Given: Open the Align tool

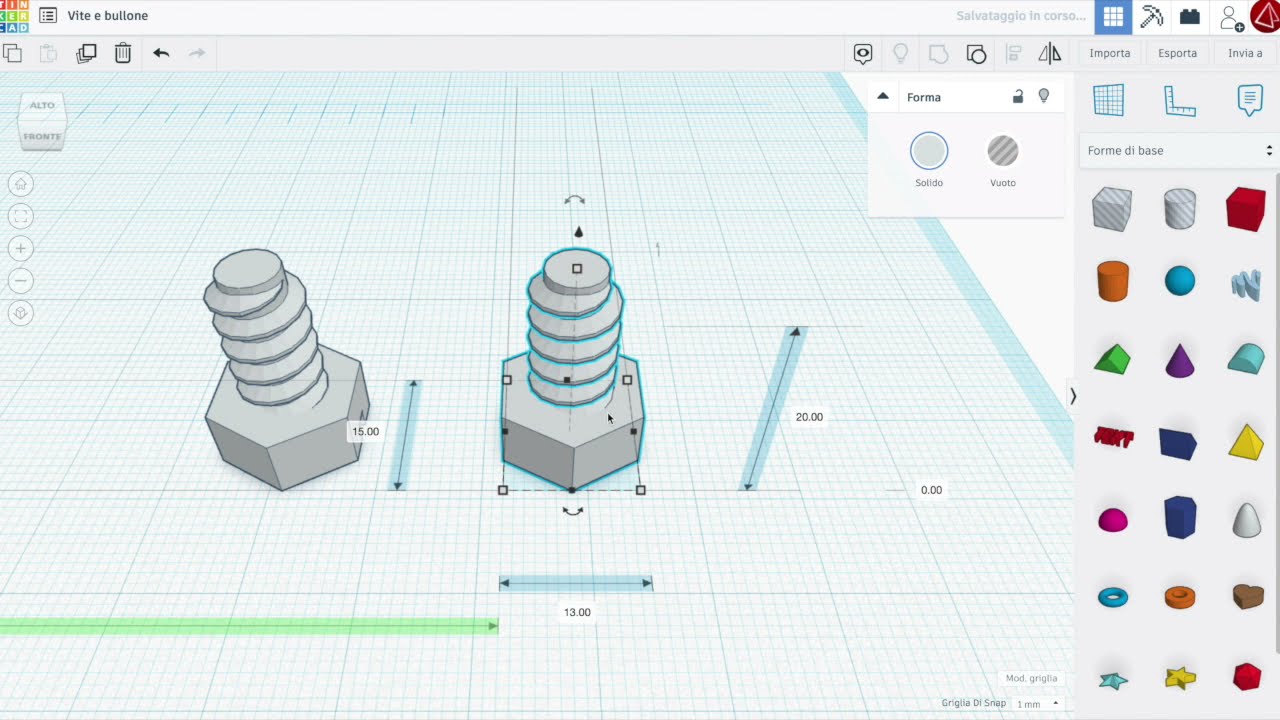Looking at the screenshot, I should pyautogui.click(x=1013, y=53).
